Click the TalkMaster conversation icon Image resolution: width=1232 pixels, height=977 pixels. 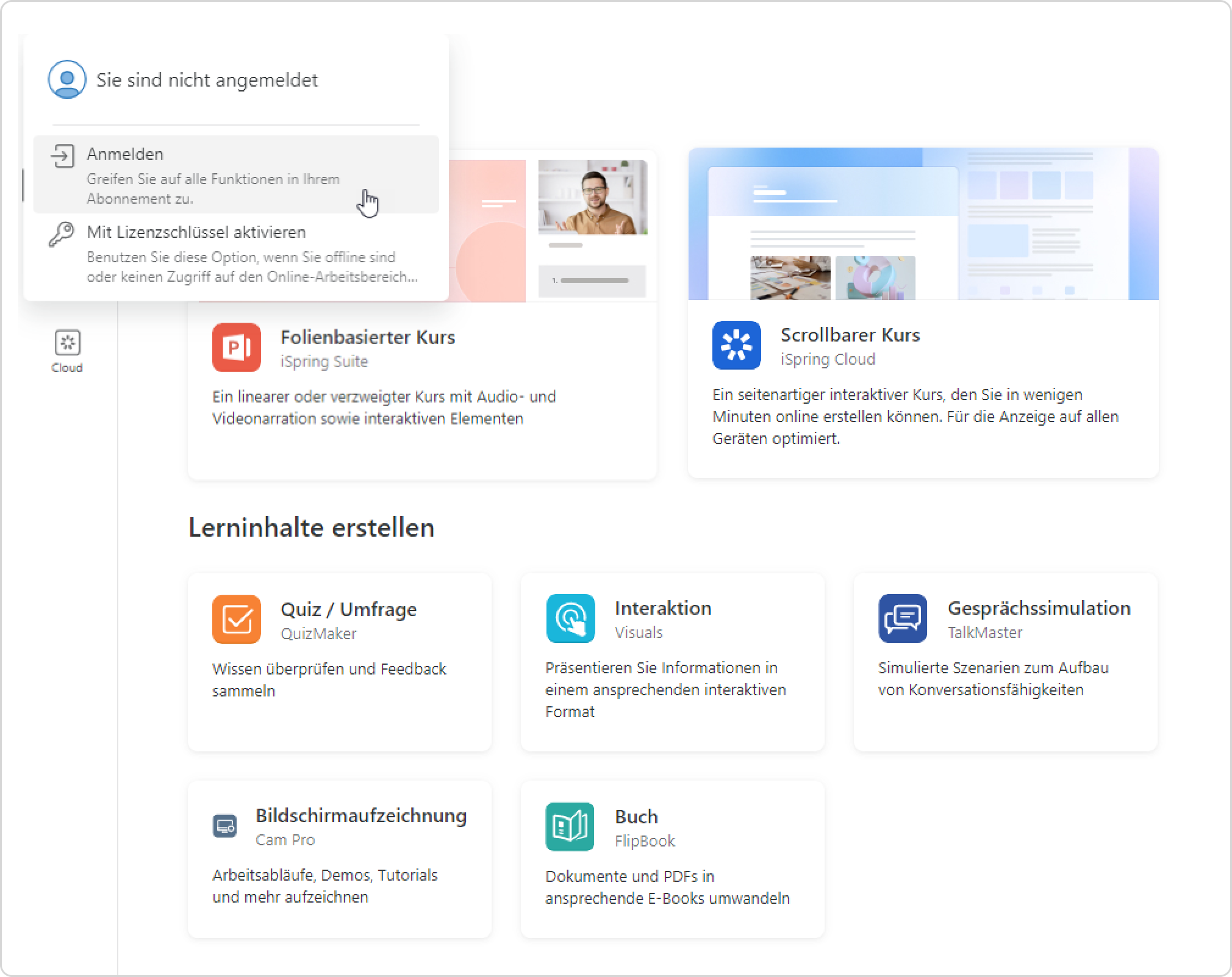tap(903, 618)
